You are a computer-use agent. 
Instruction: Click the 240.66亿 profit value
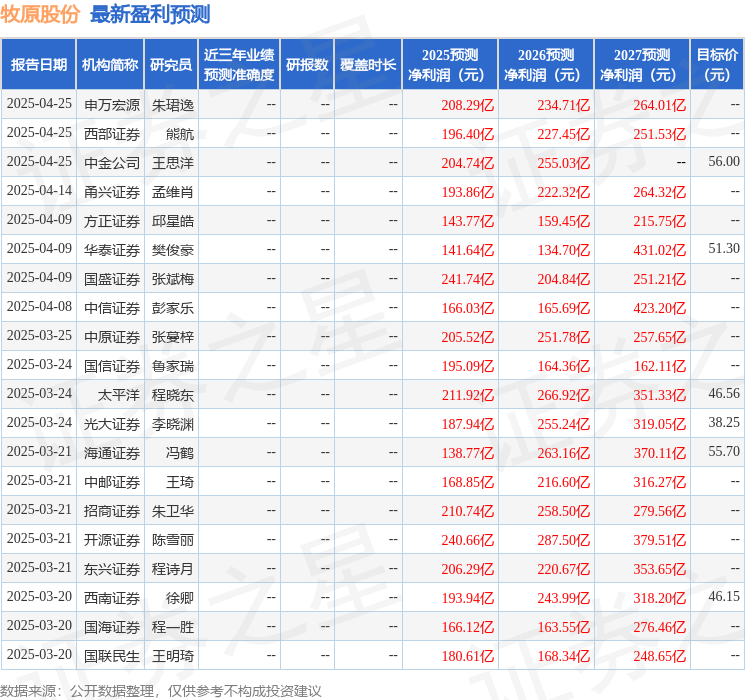point(468,540)
